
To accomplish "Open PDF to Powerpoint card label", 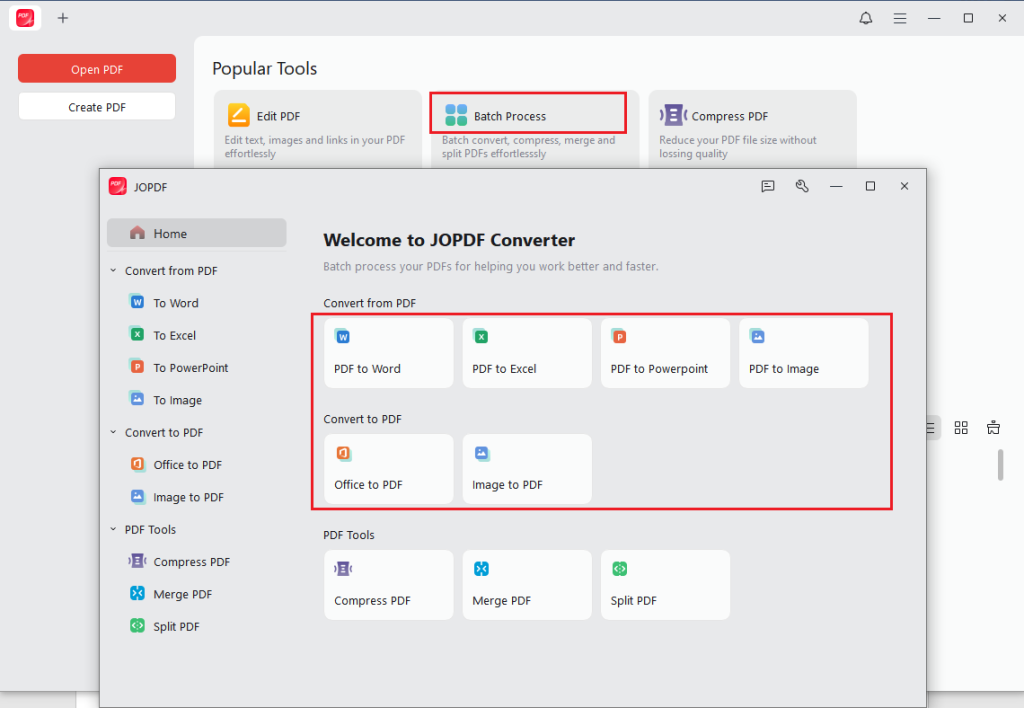I will (659, 369).
